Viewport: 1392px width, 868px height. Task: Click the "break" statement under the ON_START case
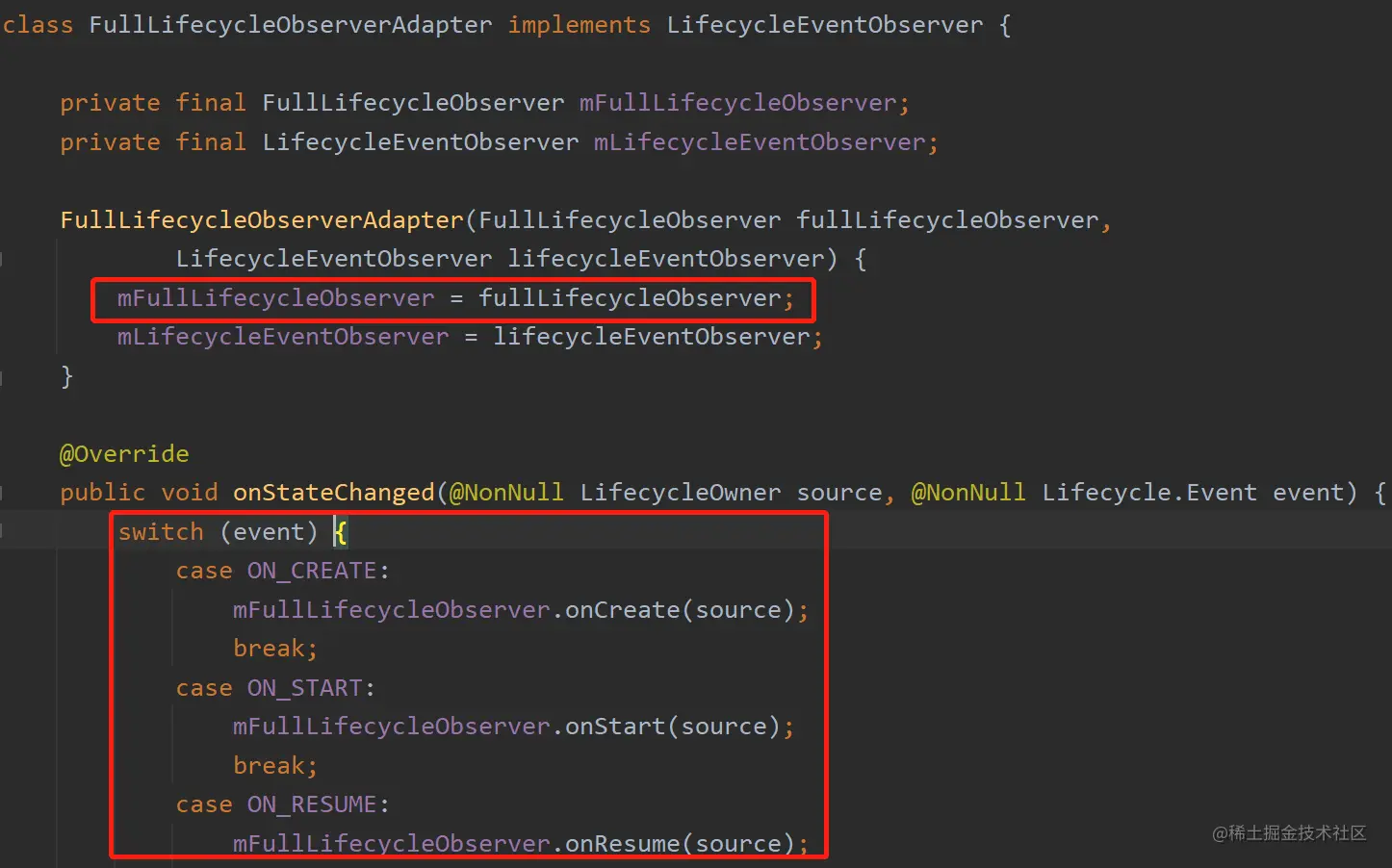(269, 766)
